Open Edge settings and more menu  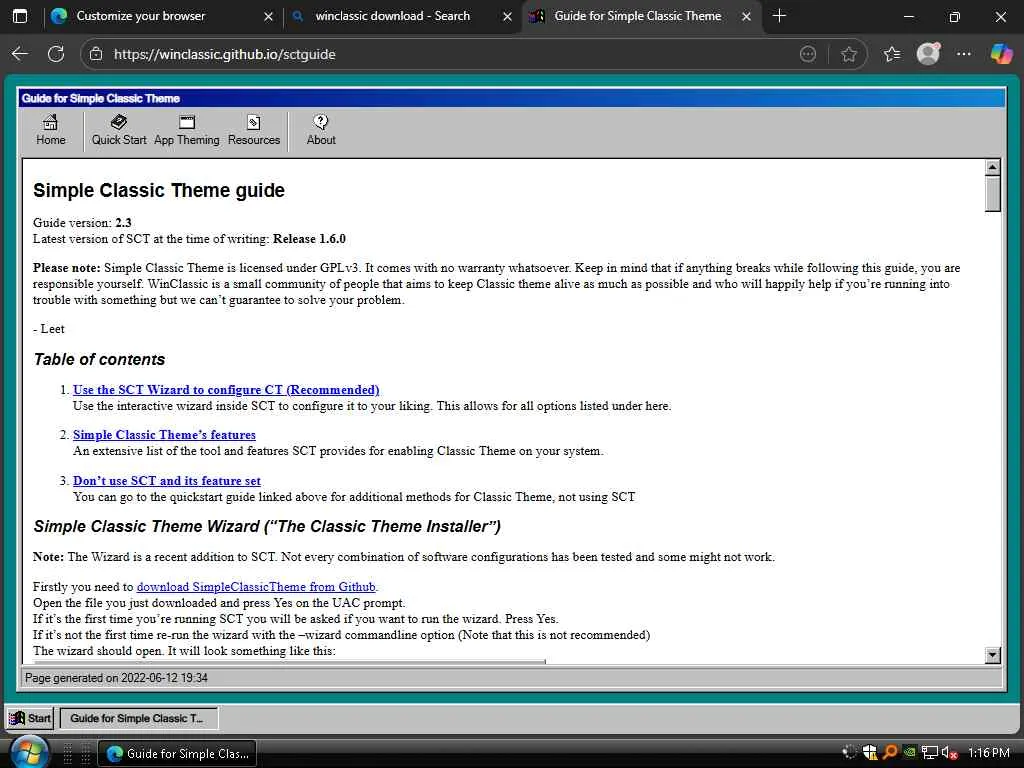pyautogui.click(x=963, y=54)
